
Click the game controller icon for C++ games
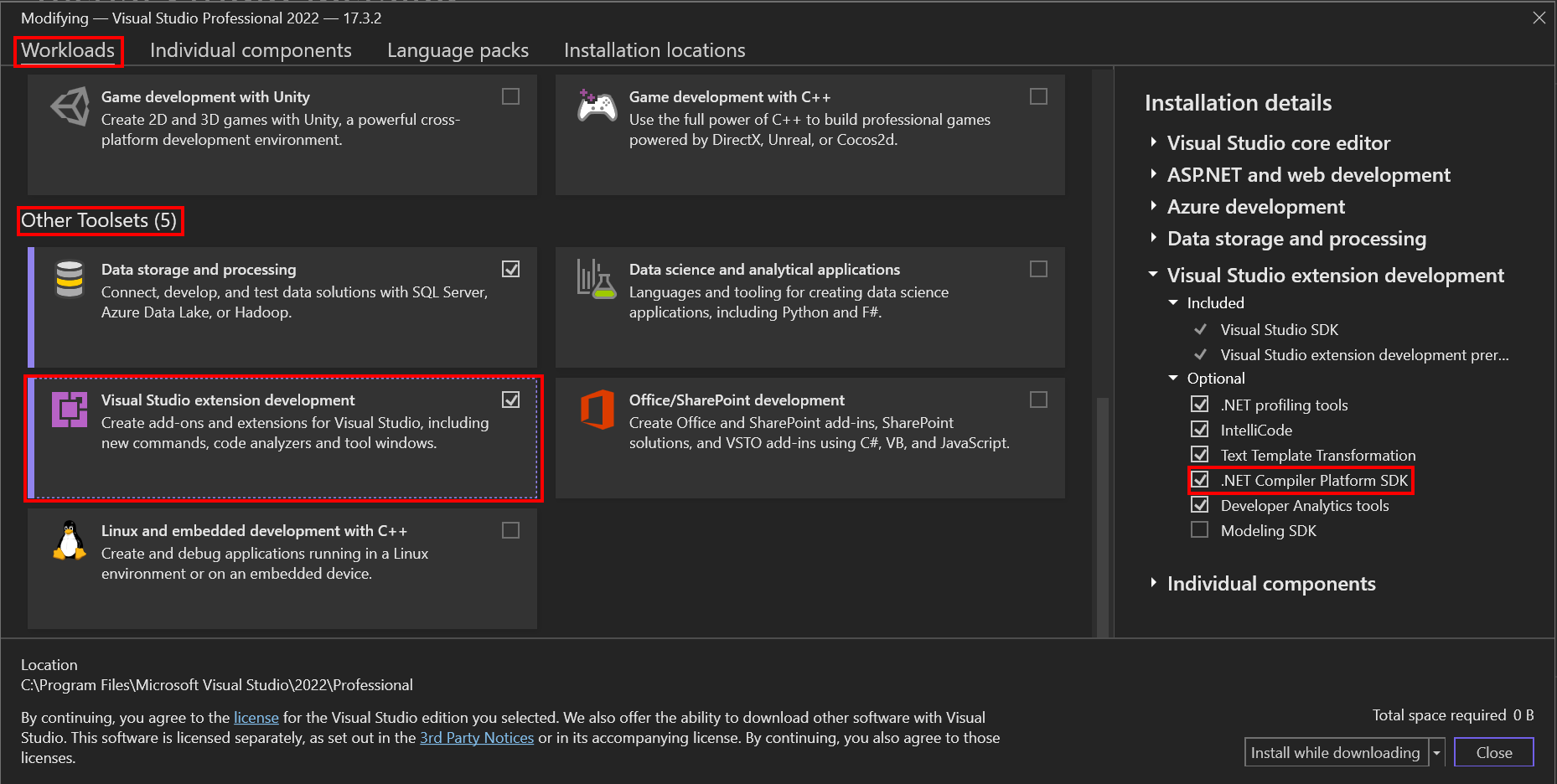pyautogui.click(x=597, y=106)
